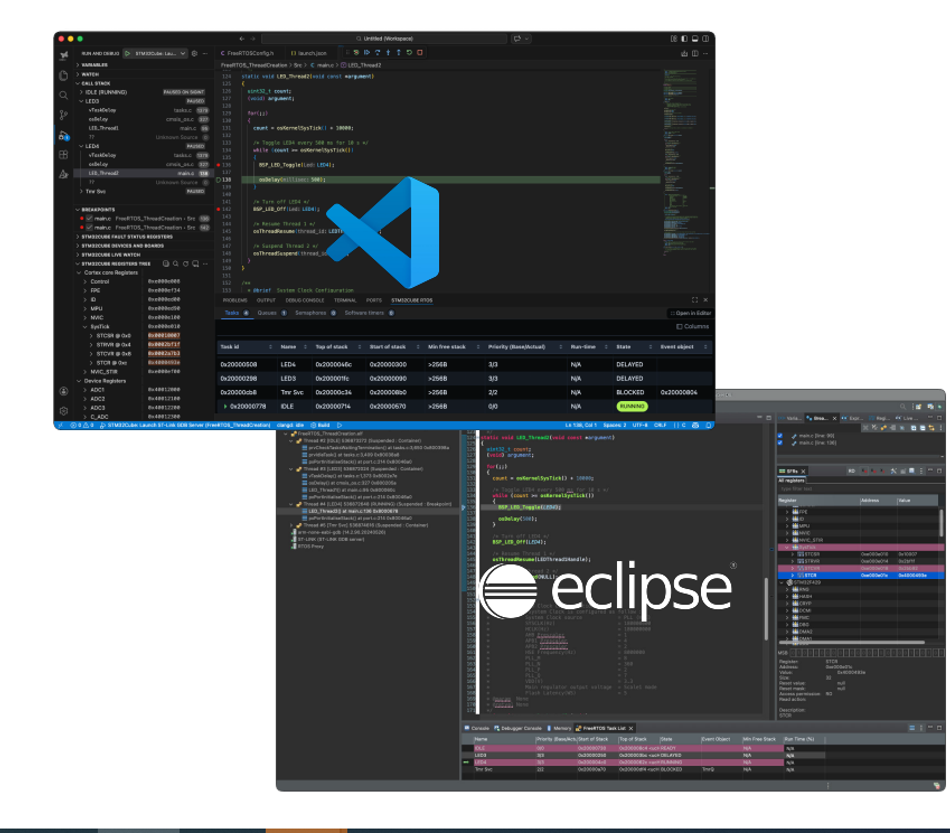Open STM32Cube icon at top of activity bar

point(64,55)
